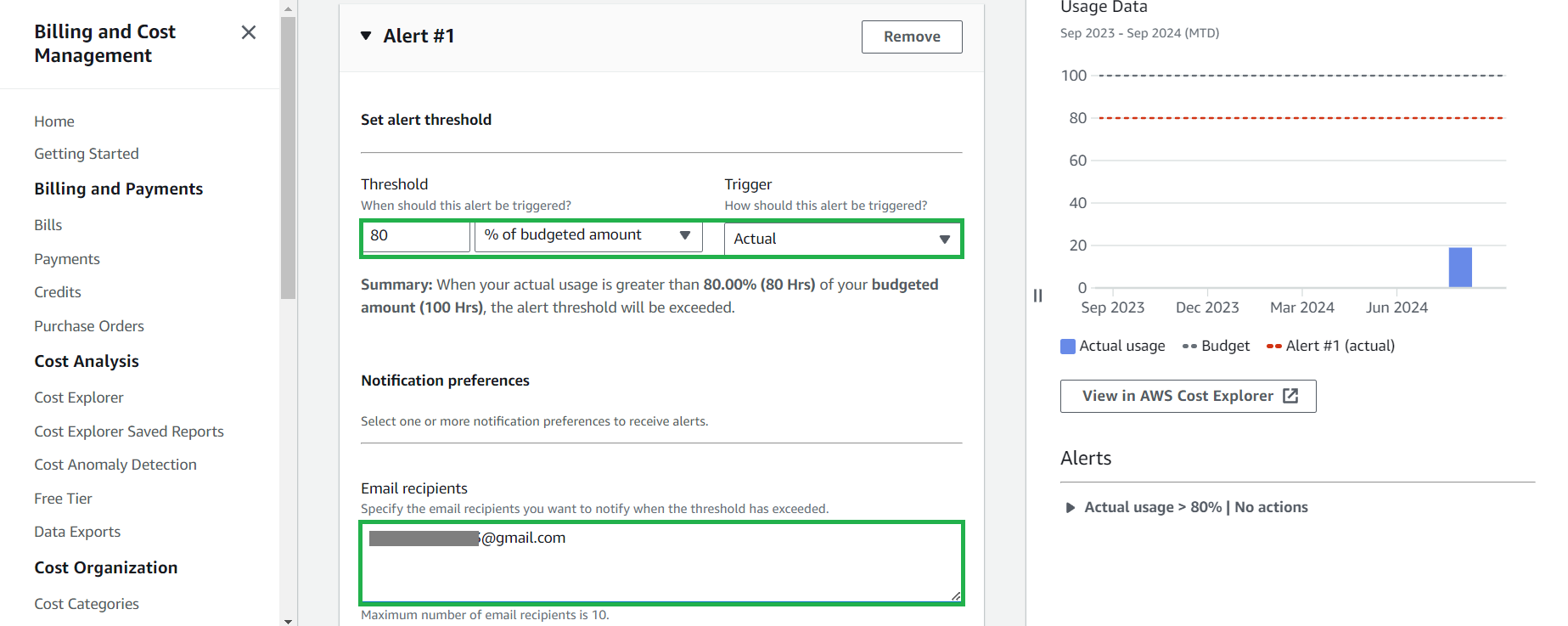Click the panel divider resize handle
1568x626 pixels.
point(1037,296)
